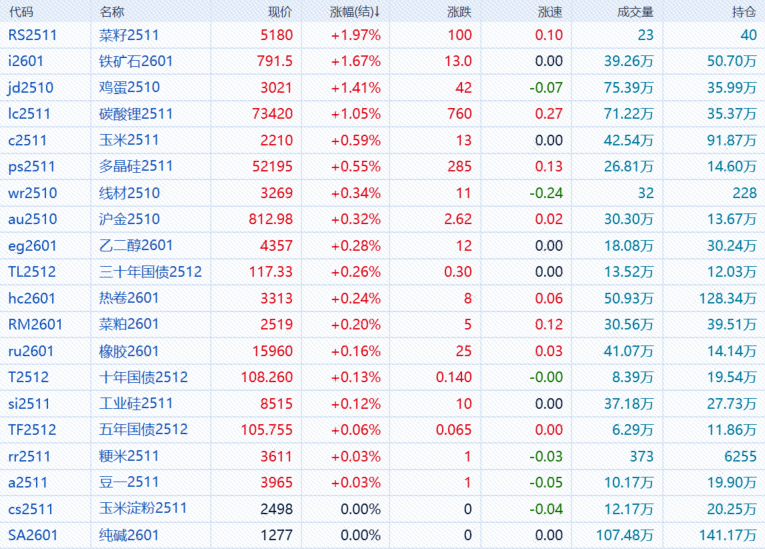Open the 菜籽2511 contract name
This screenshot has width=765, height=549.
click(x=129, y=35)
